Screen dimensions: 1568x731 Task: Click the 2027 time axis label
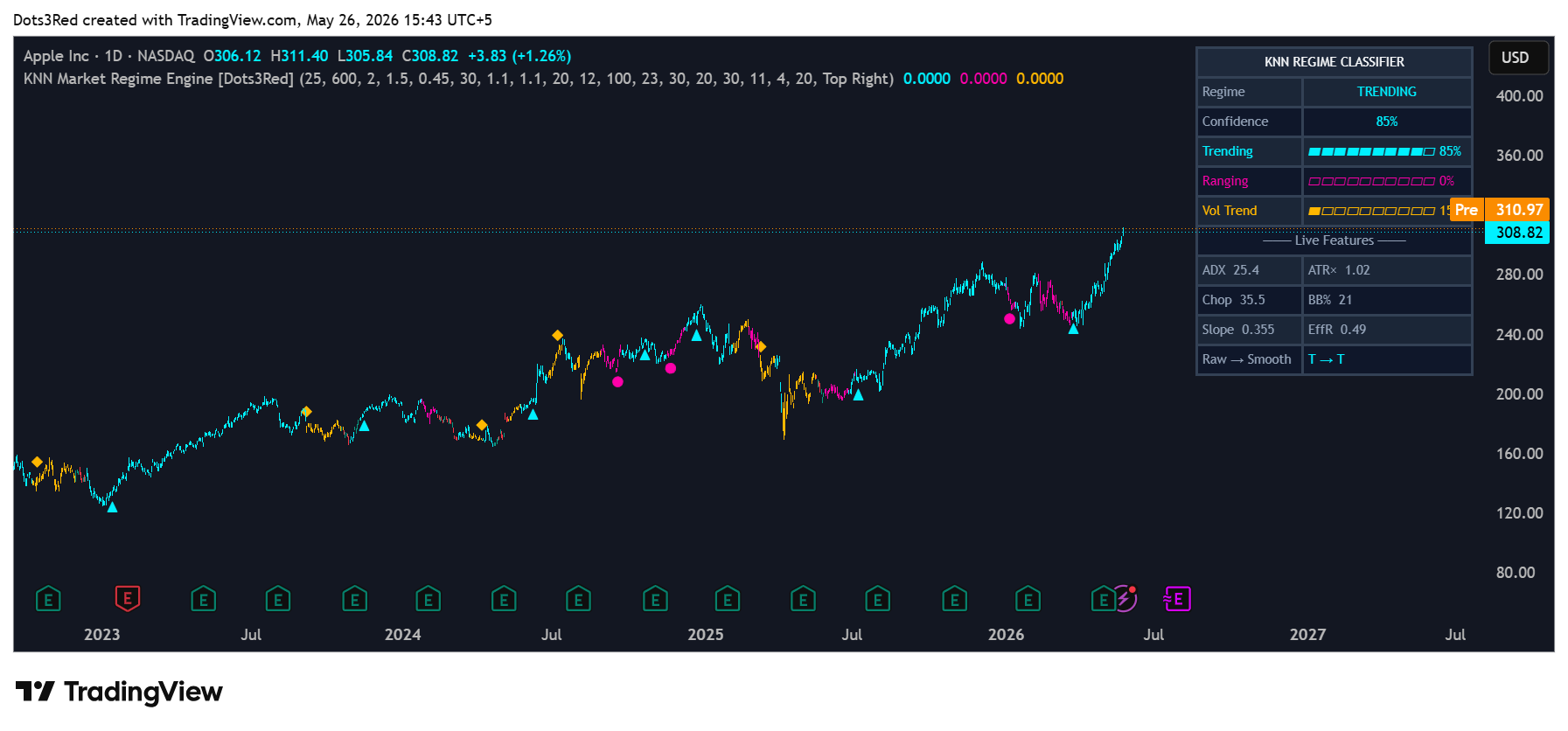1307,635
